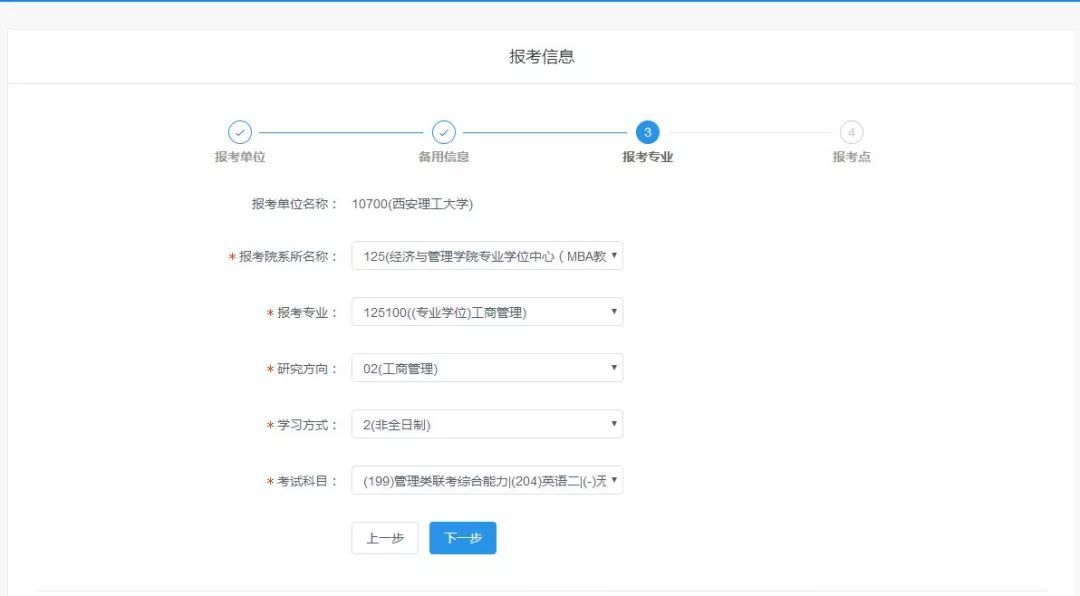The width and height of the screenshot is (1080, 596).
Task: Change 学习方式 from 2(非全日制)
Action: [487, 424]
